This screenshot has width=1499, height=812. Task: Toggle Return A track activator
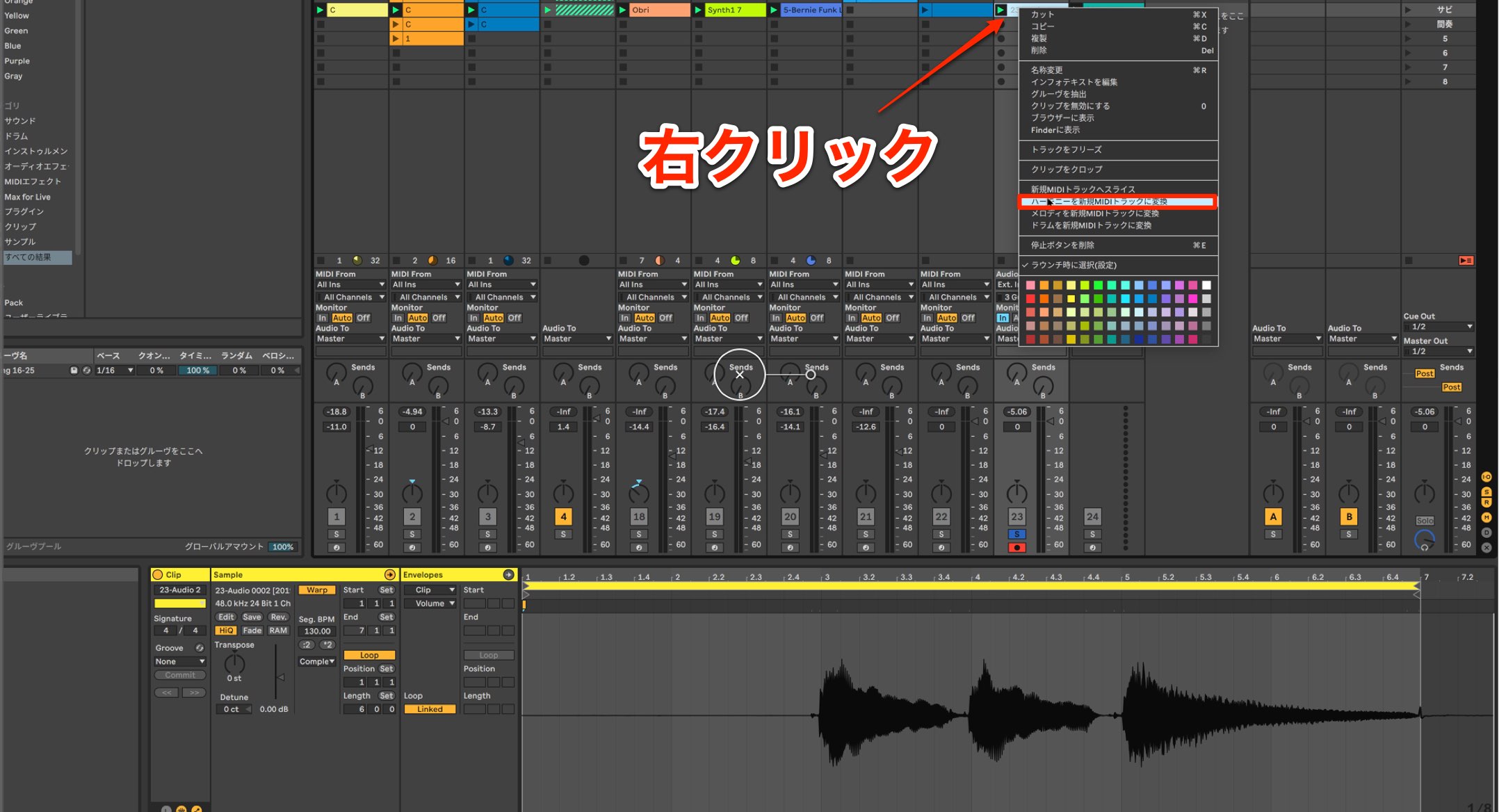click(x=1273, y=517)
